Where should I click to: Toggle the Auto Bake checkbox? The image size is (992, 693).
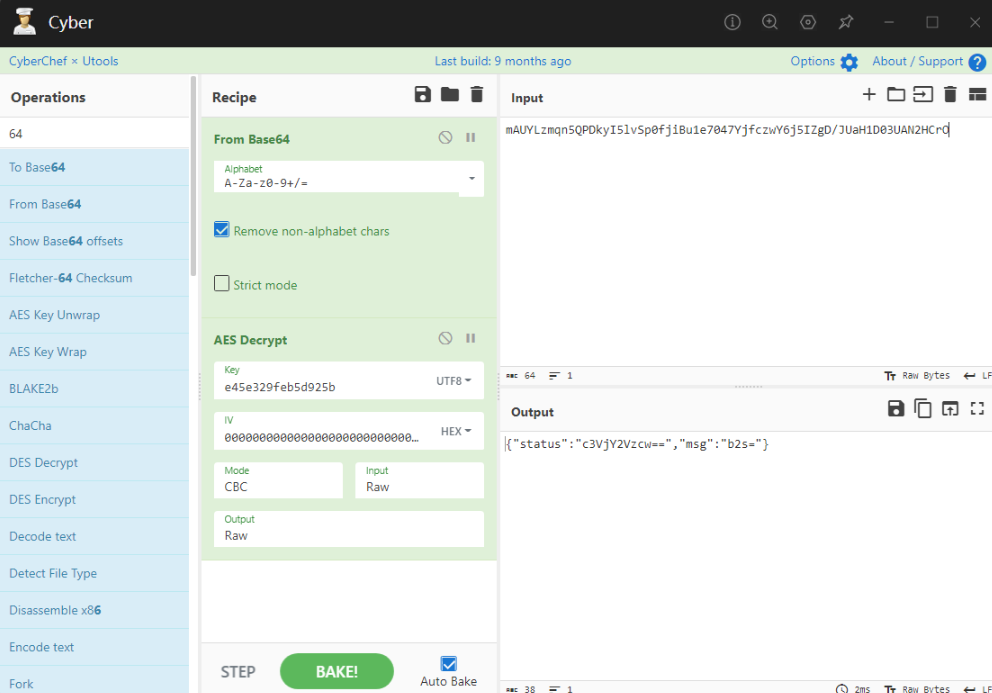click(x=449, y=663)
